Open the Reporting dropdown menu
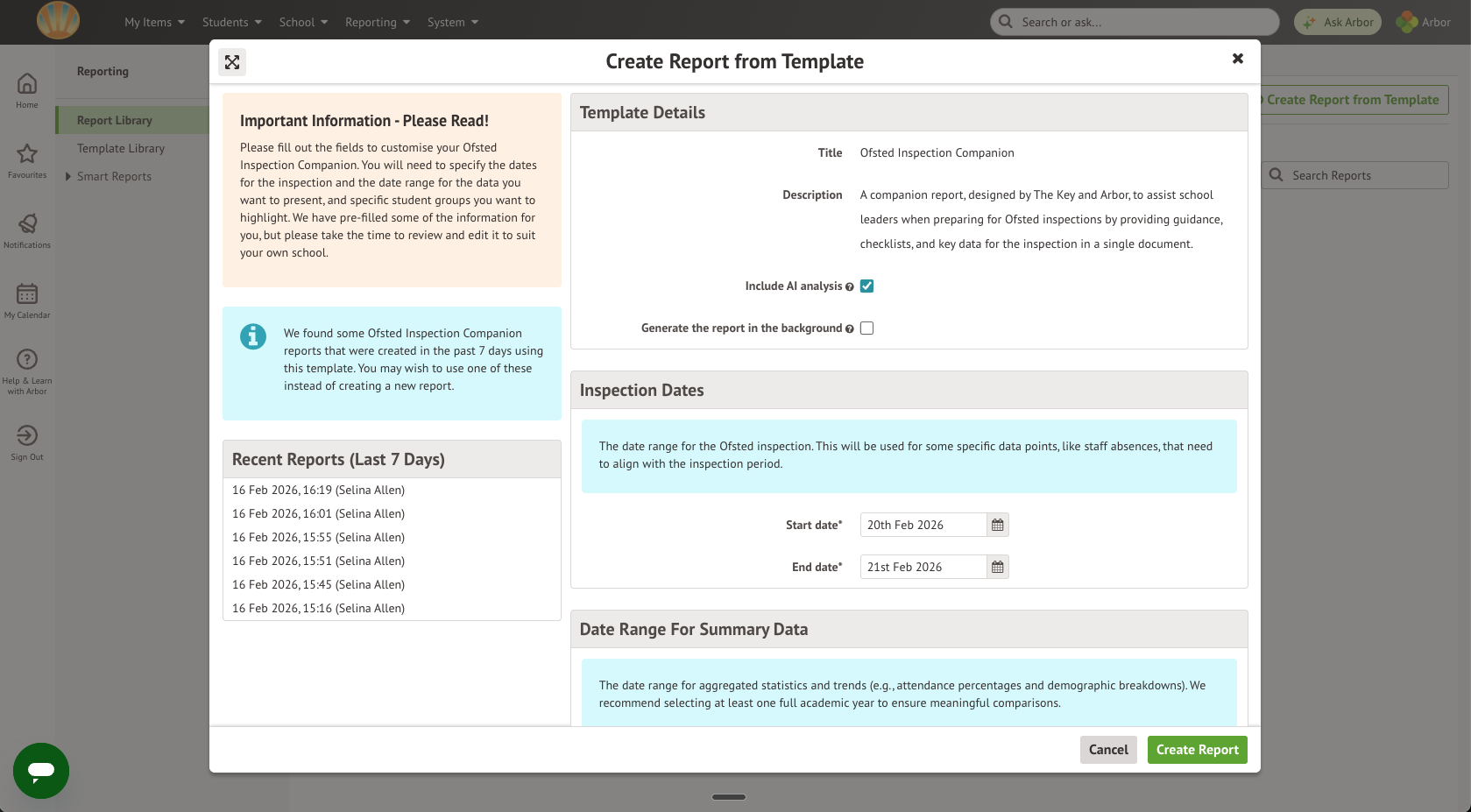 pyautogui.click(x=377, y=22)
